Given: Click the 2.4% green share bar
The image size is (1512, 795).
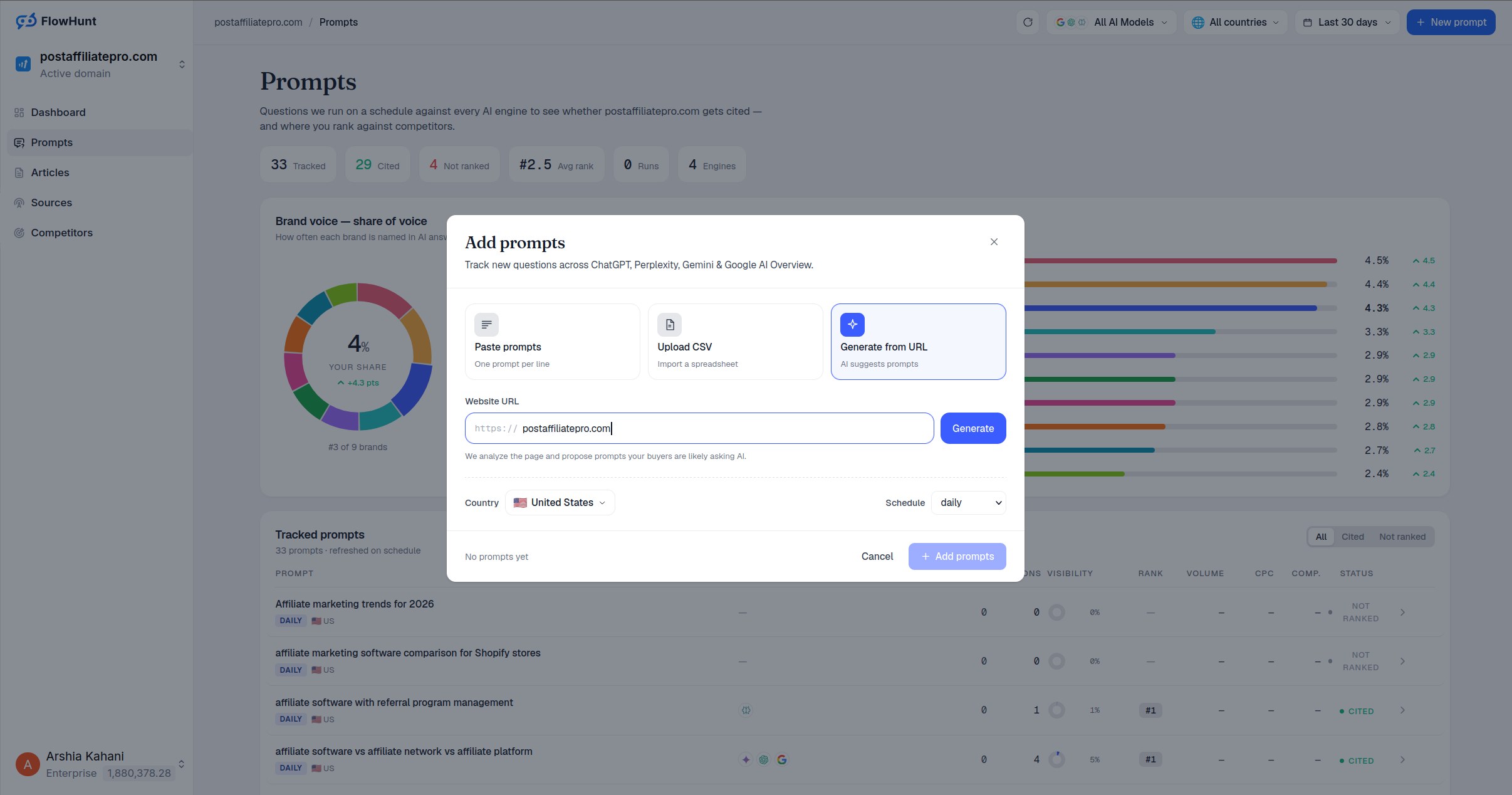Looking at the screenshot, I should click(1075, 473).
